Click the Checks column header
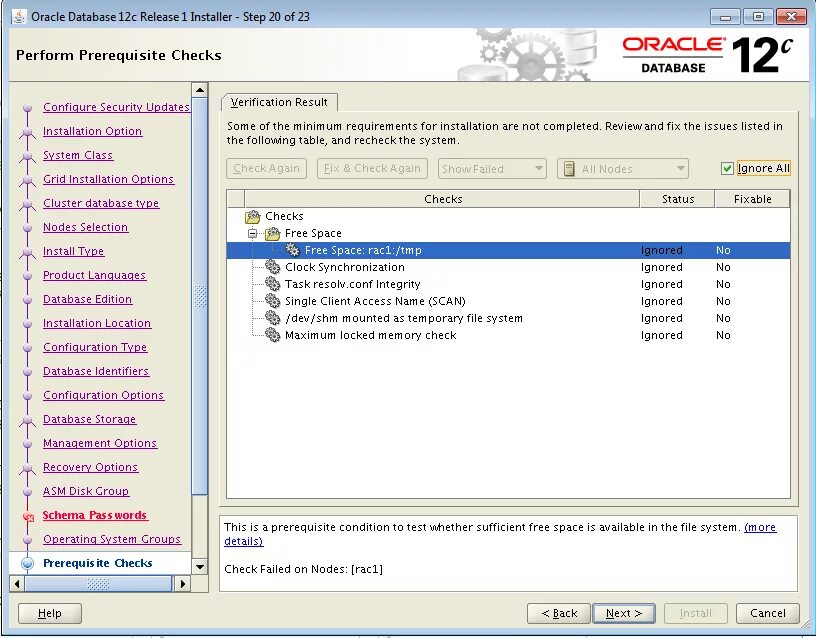Screen dimensions: 816x638 [442, 199]
